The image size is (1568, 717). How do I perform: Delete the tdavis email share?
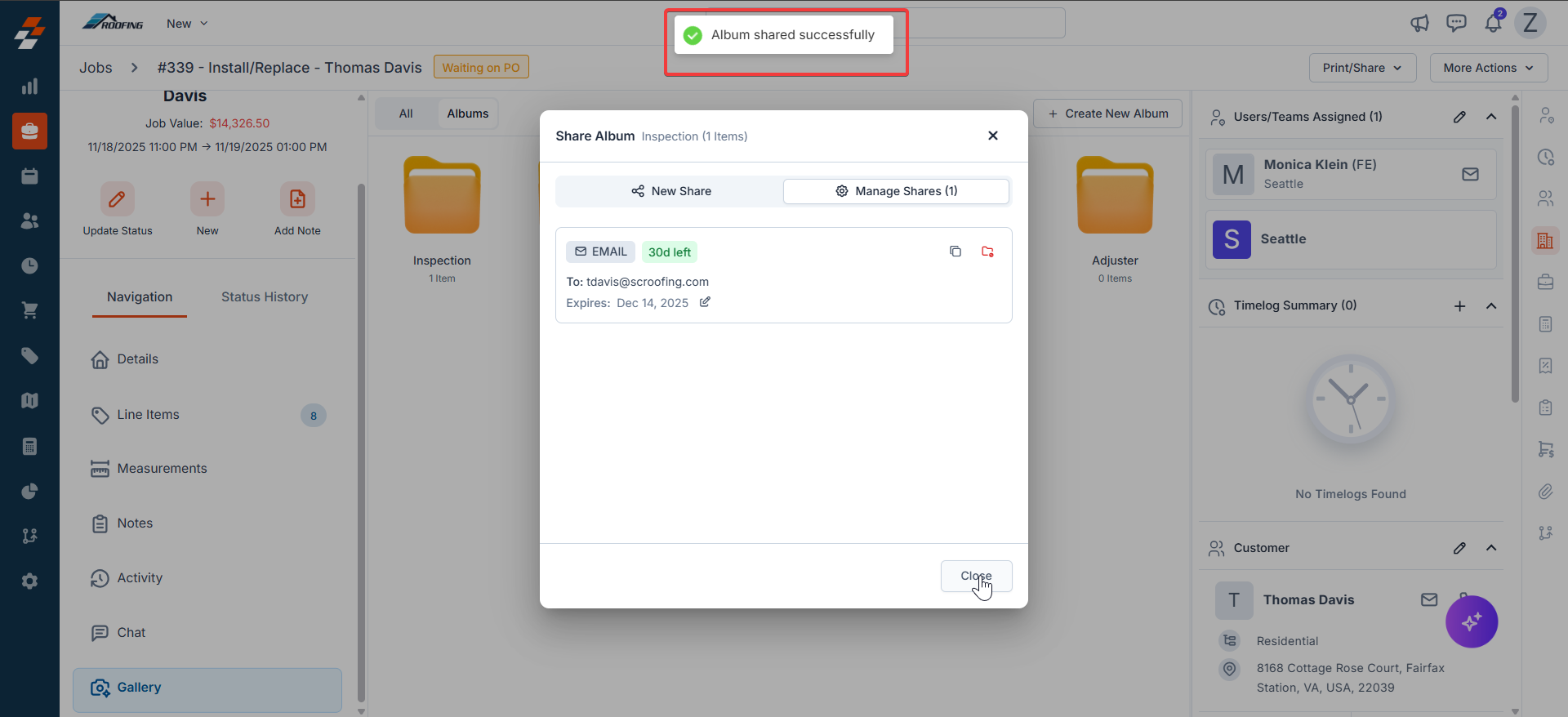pos(987,252)
